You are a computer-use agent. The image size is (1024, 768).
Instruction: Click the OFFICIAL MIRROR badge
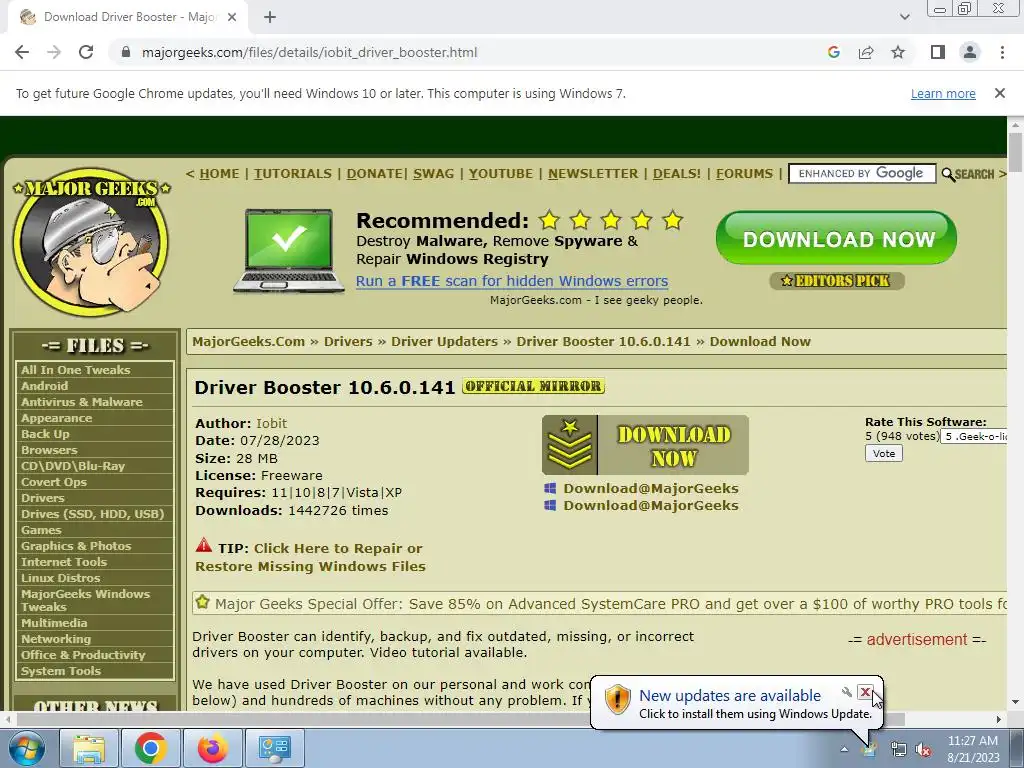(534, 386)
